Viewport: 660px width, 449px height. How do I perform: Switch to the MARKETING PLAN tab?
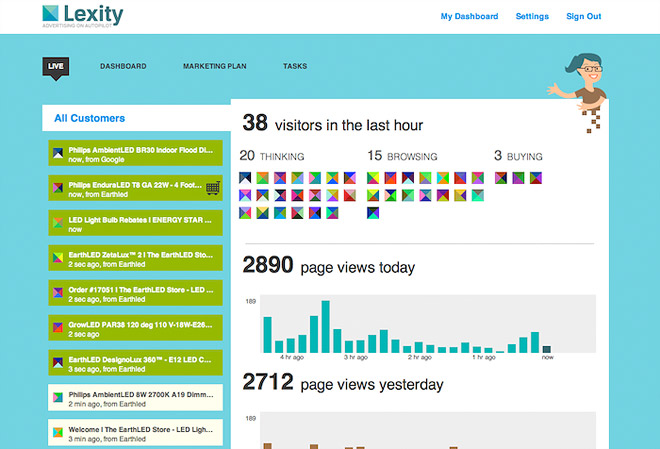[215, 66]
